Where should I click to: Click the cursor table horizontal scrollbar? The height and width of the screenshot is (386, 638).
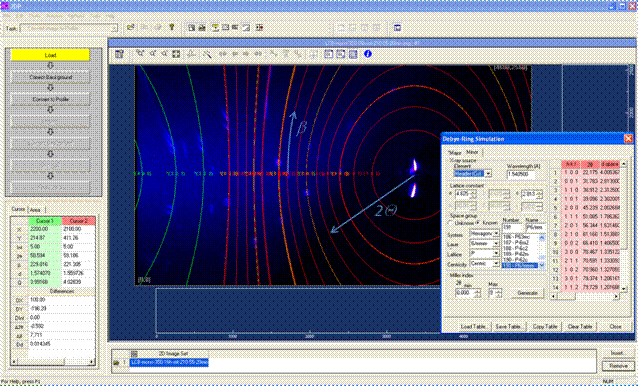click(52, 361)
